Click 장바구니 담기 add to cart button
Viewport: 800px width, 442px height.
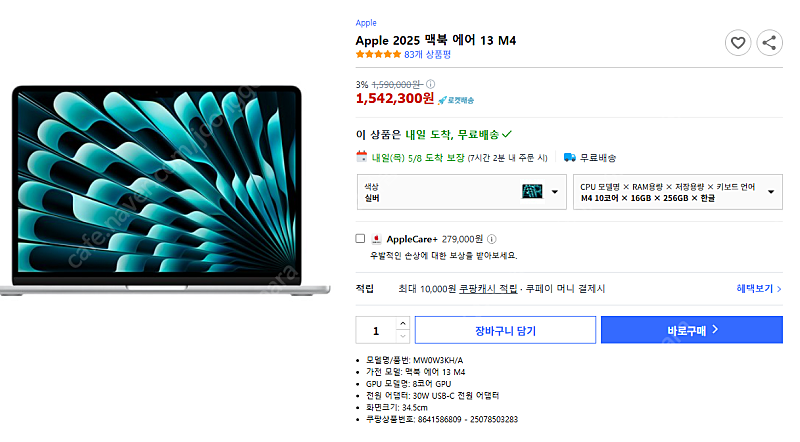pyautogui.click(x=505, y=330)
